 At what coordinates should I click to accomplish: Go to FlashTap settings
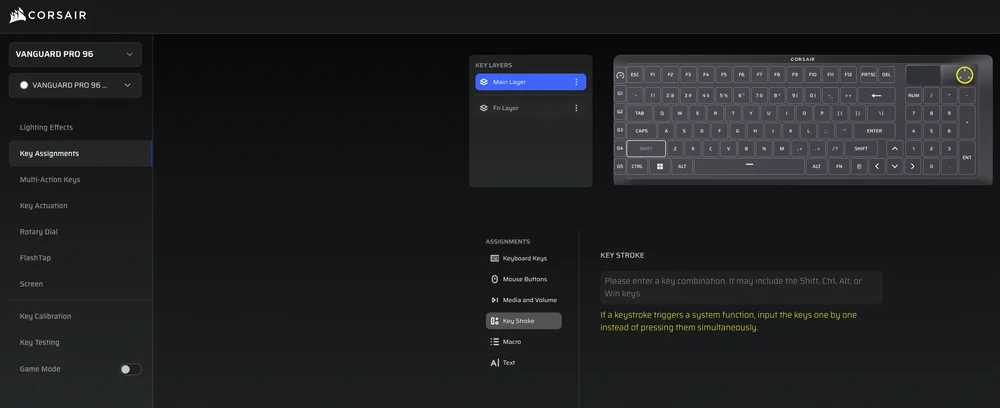[80, 258]
